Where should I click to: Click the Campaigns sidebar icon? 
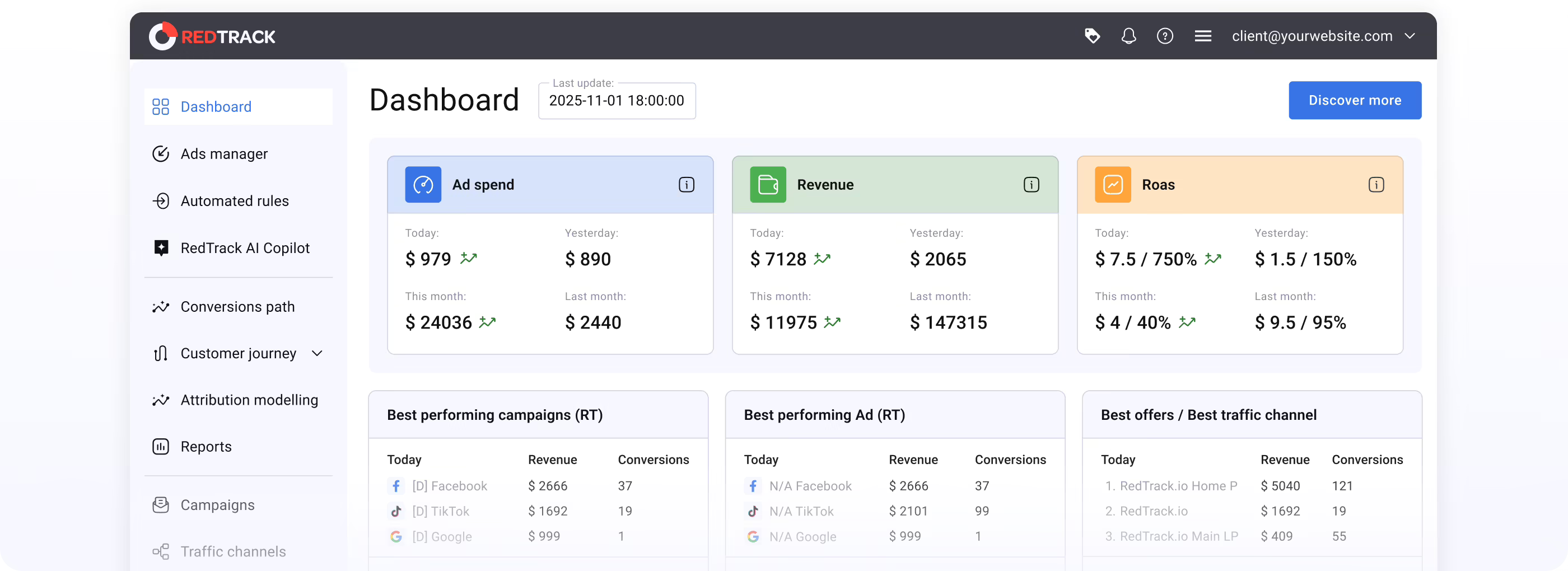[161, 506]
